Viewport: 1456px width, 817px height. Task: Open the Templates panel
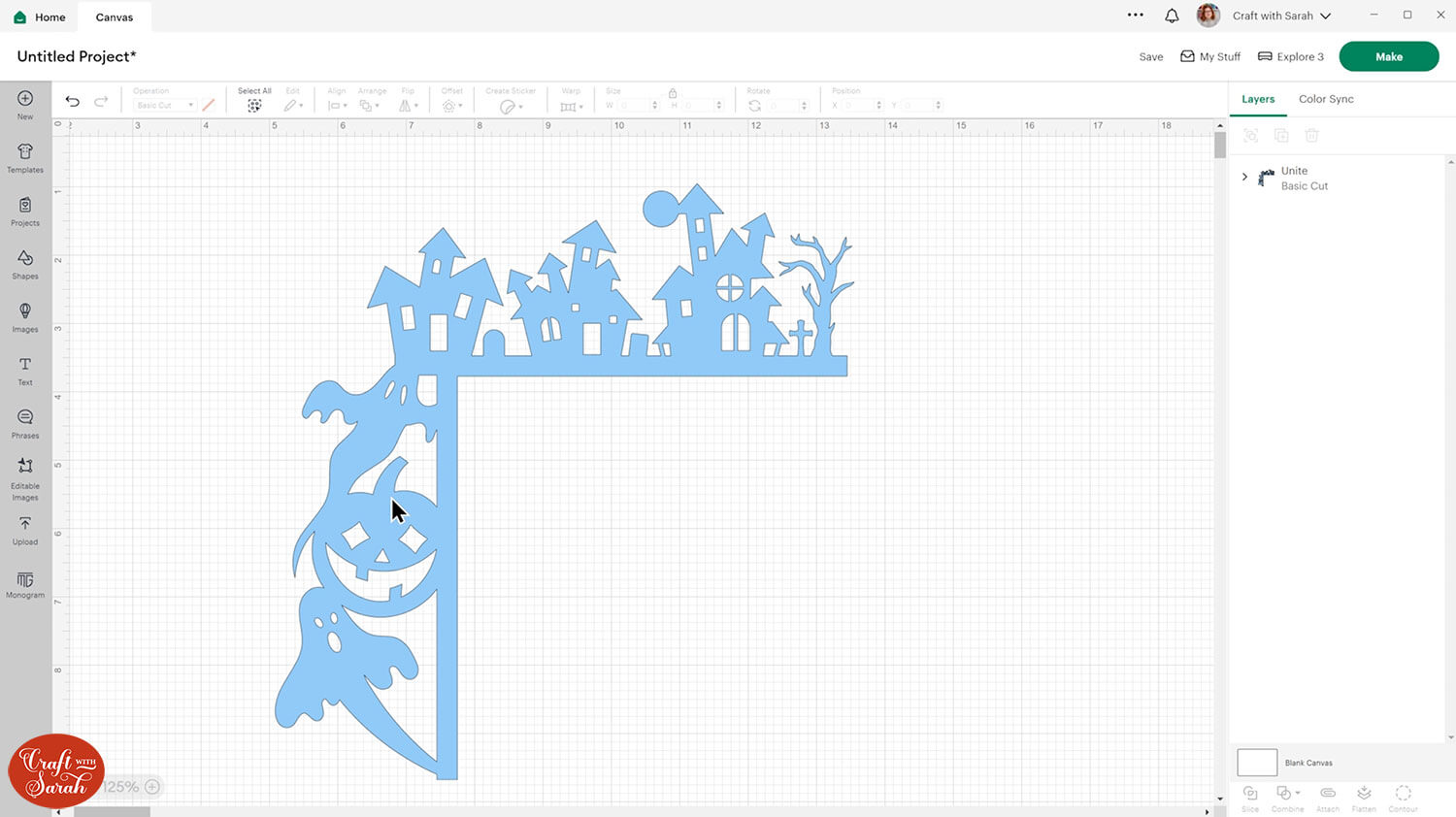coord(25,157)
